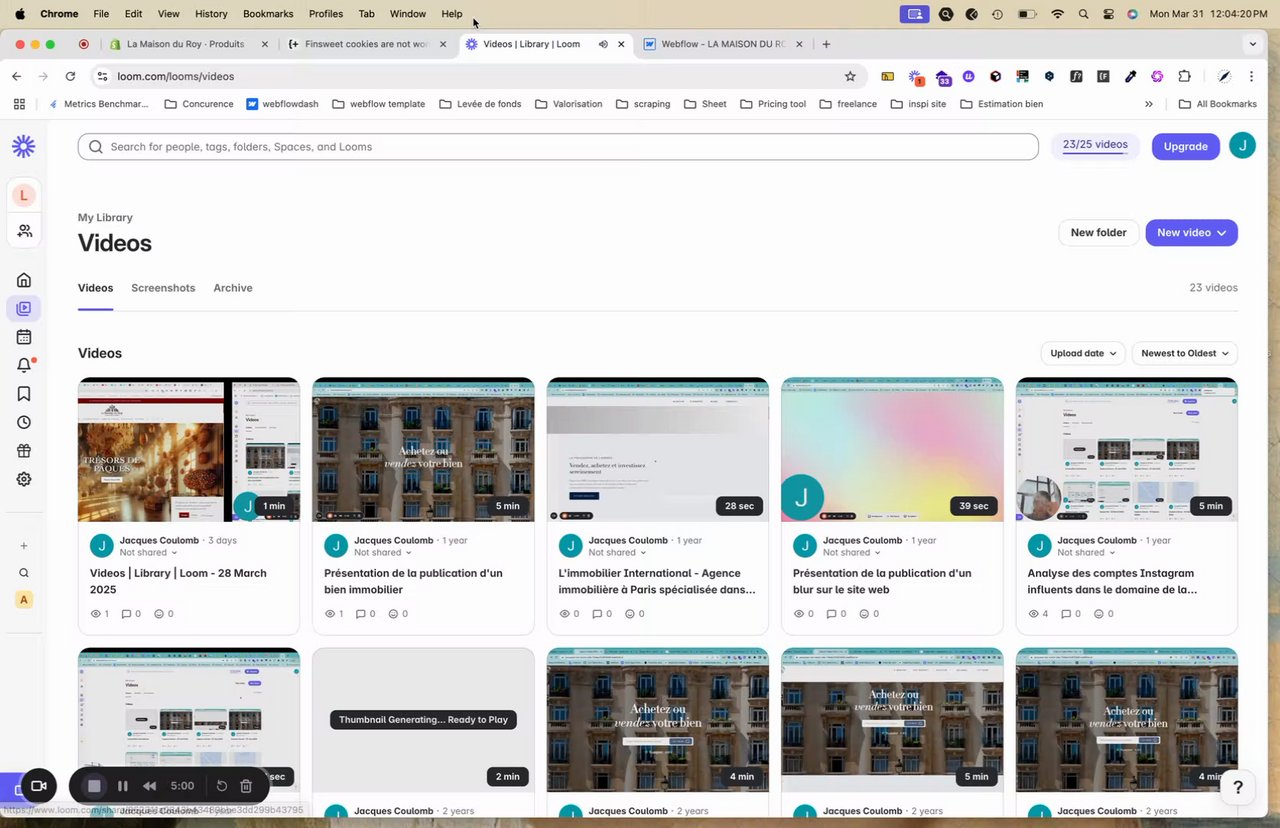The image size is (1280, 828).
Task: Open the 28 sec video thumbnail
Action: pos(658,449)
